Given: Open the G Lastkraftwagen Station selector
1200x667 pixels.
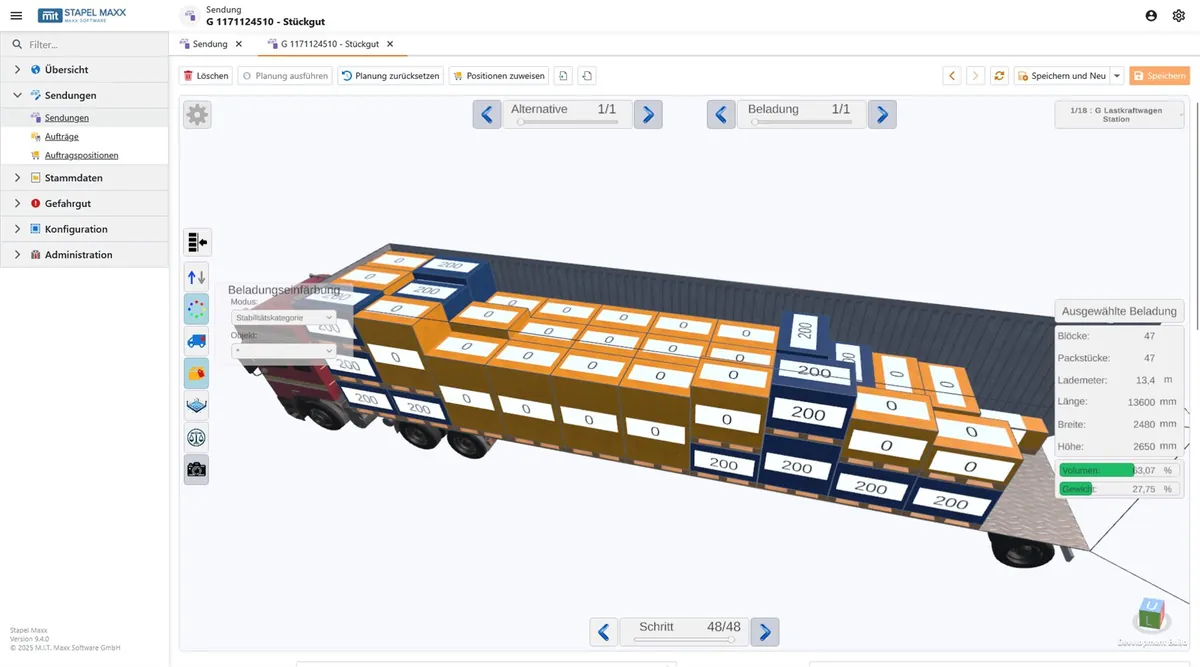Looking at the screenshot, I should [x=1119, y=115].
